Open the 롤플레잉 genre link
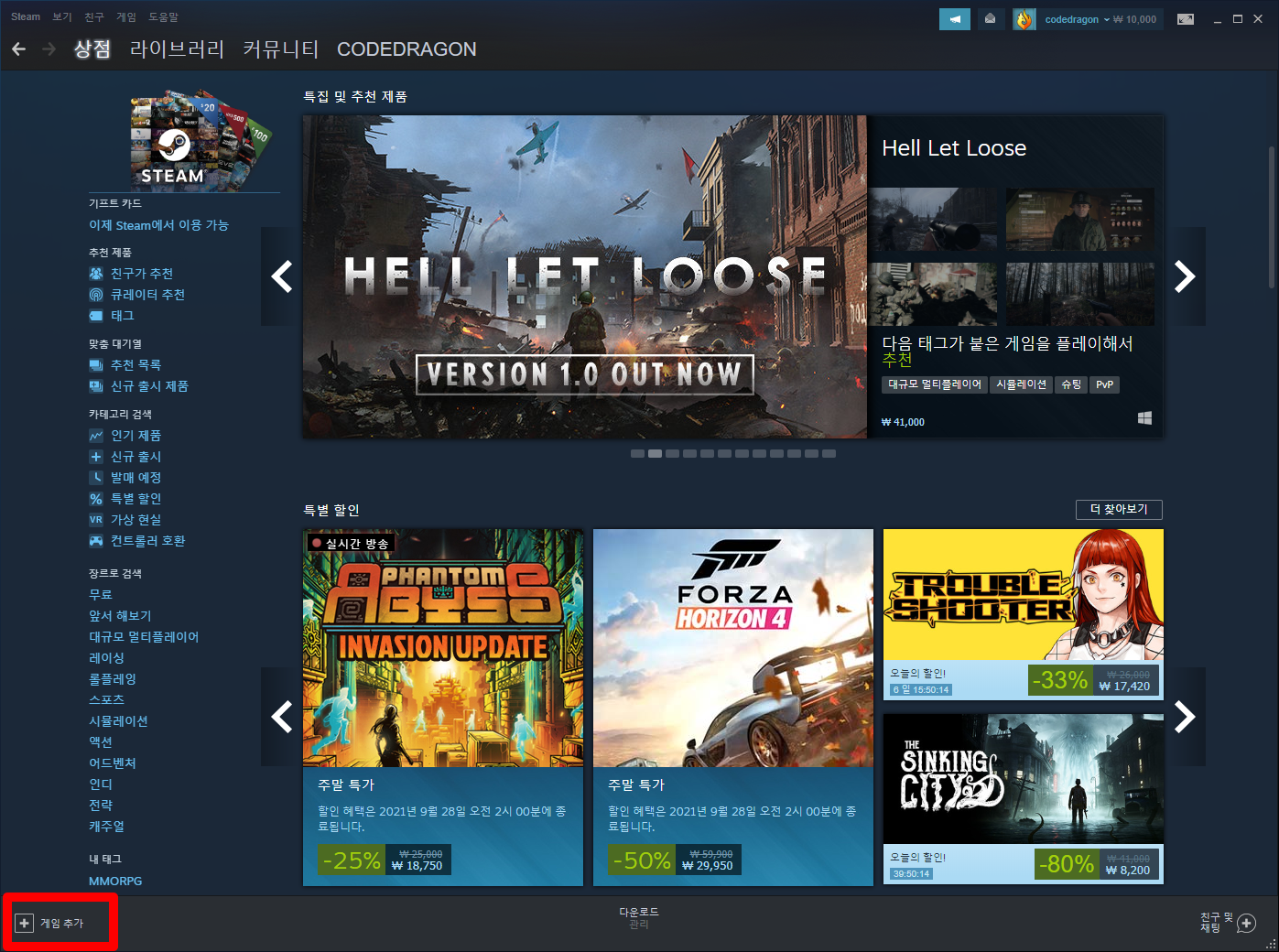This screenshot has width=1279, height=952. click(113, 679)
